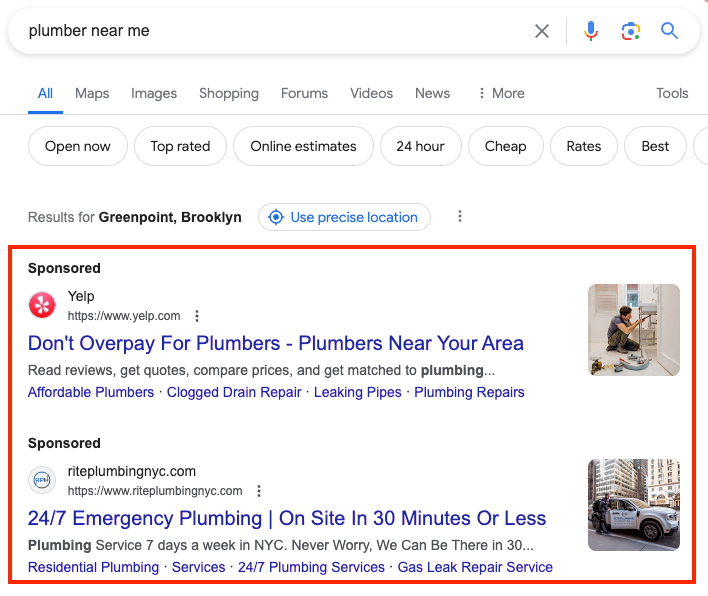The height and width of the screenshot is (596, 708).
Task: Apply the Online estimates filter chip
Action: pyautogui.click(x=303, y=146)
